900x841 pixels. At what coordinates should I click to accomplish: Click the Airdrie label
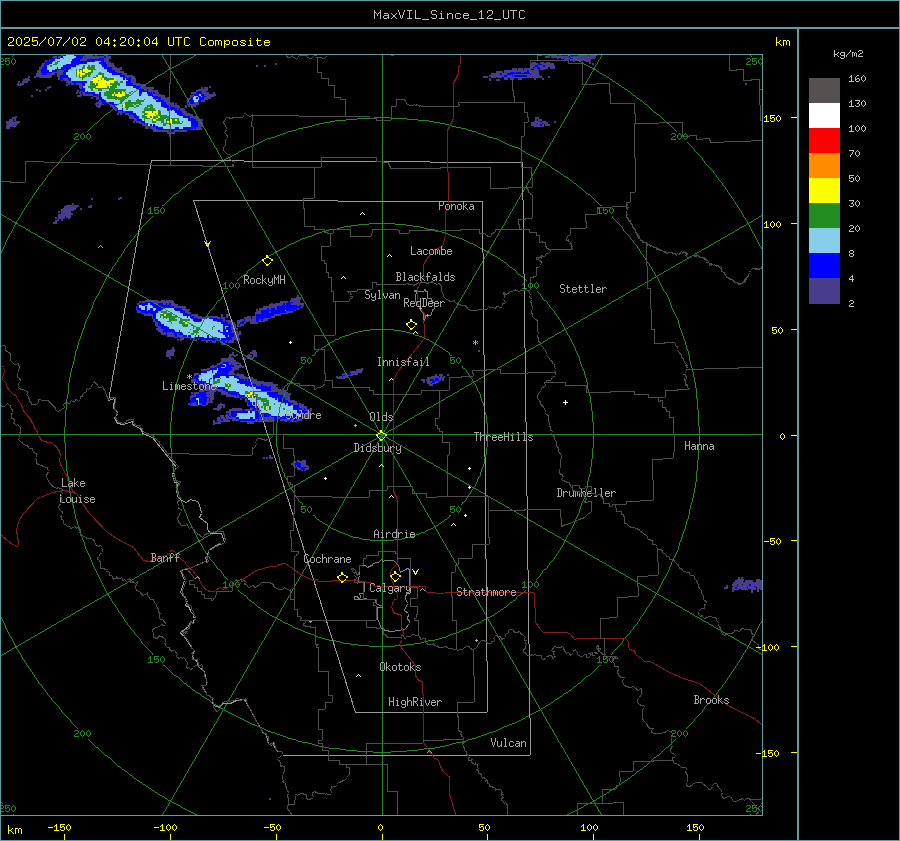coord(394,534)
